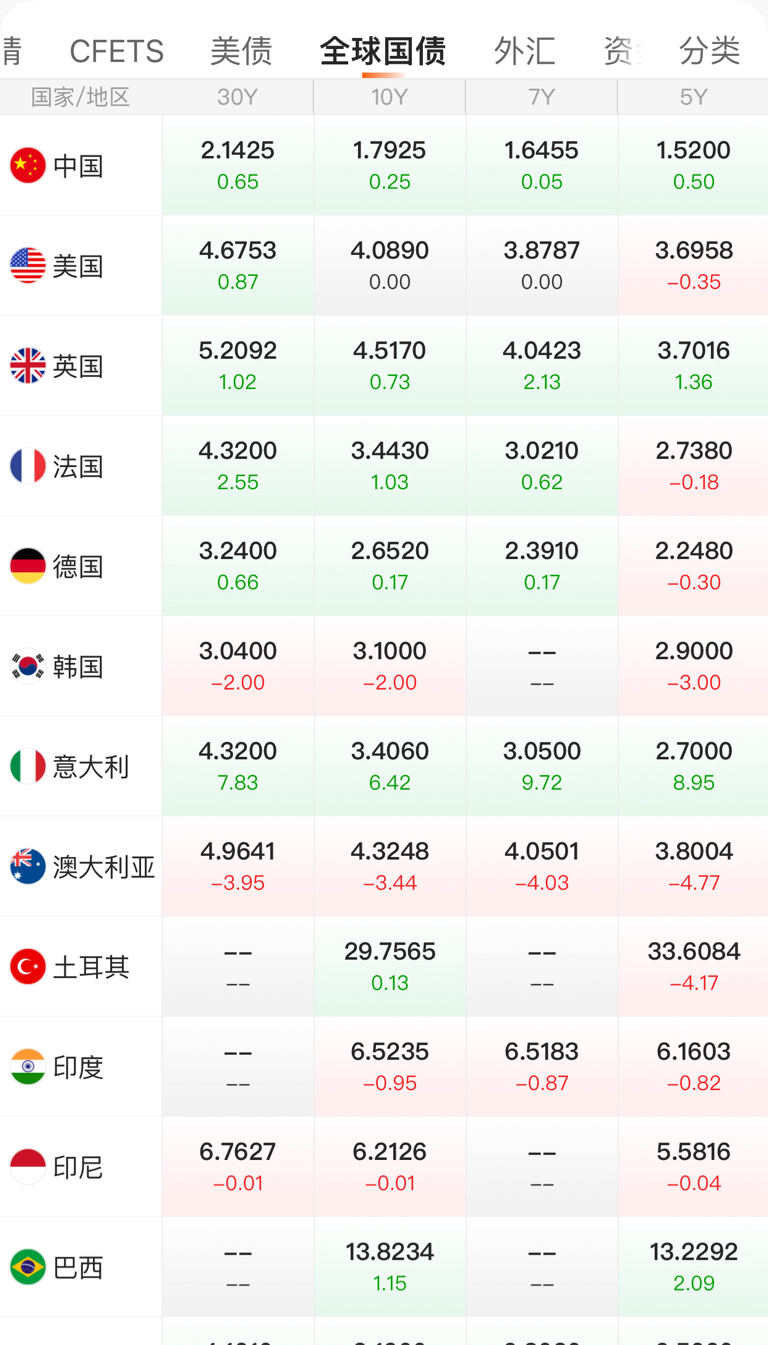Tap the Italy flag icon
Viewport: 768px width, 1345px height.
pos(28,766)
